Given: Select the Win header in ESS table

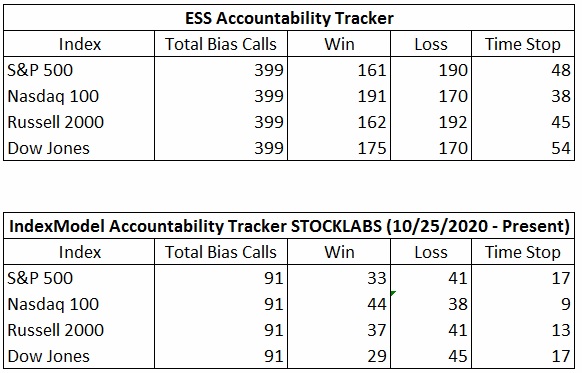Looking at the screenshot, I should click(x=339, y=44).
